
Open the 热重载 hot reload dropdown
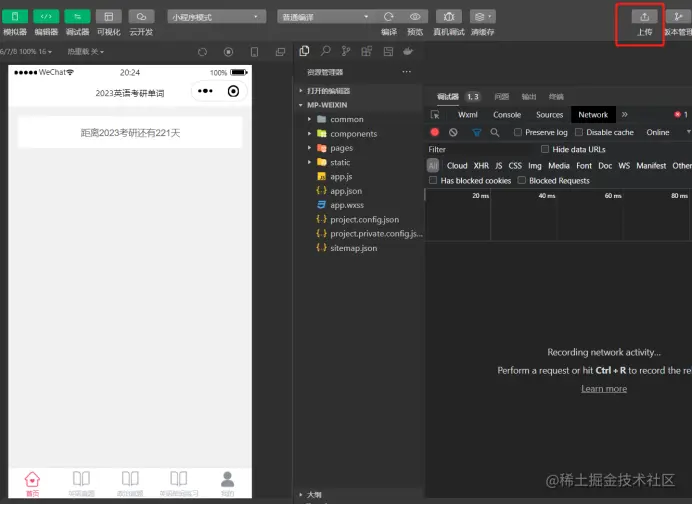(85, 52)
